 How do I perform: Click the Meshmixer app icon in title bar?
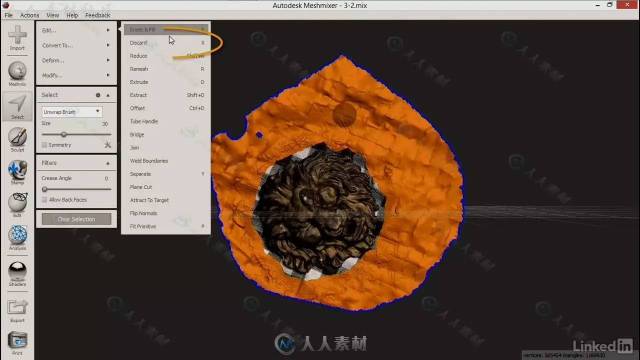6,5
